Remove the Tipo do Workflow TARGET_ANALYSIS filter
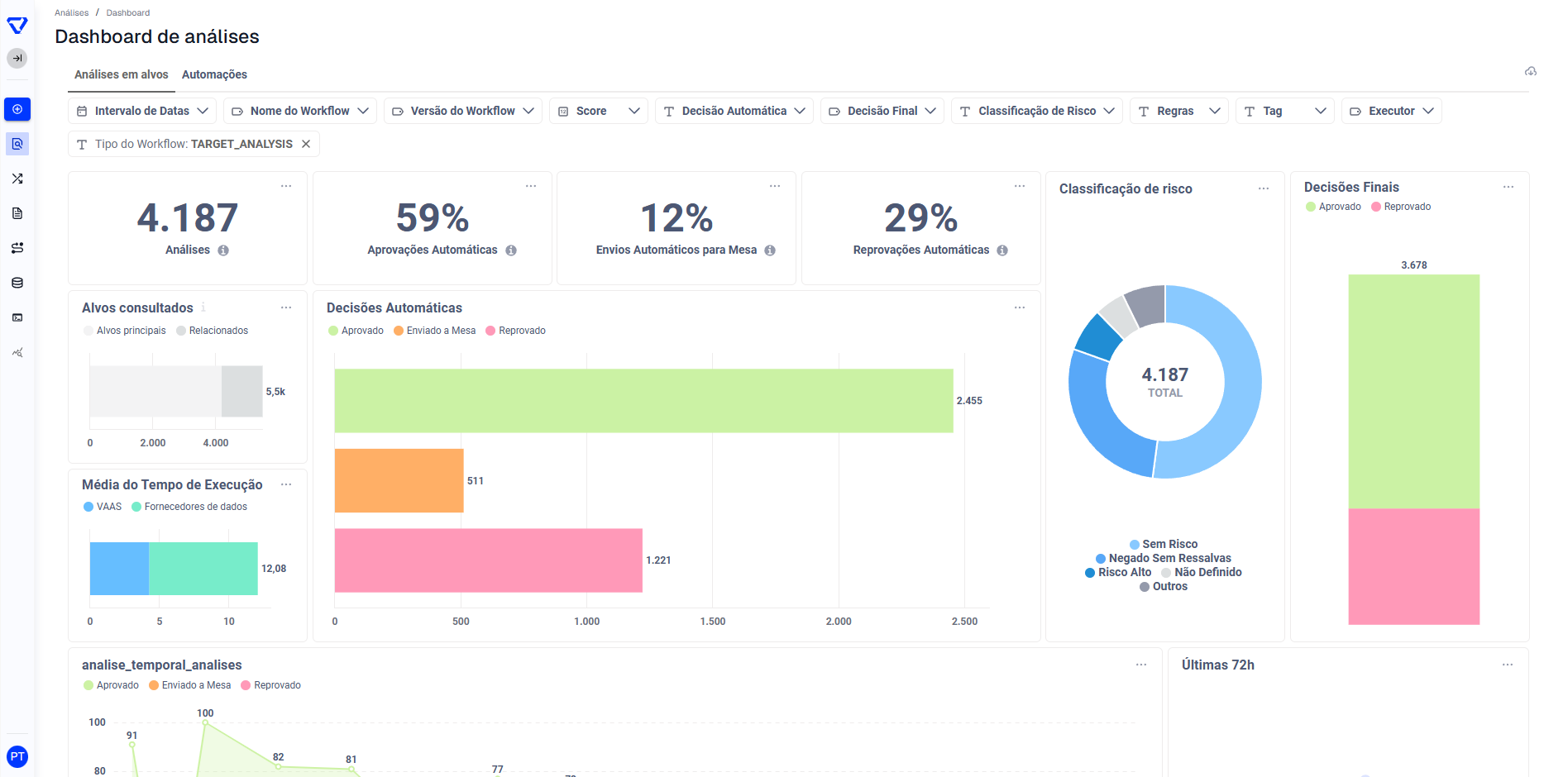This screenshot has height=777, width=1568. [x=306, y=144]
